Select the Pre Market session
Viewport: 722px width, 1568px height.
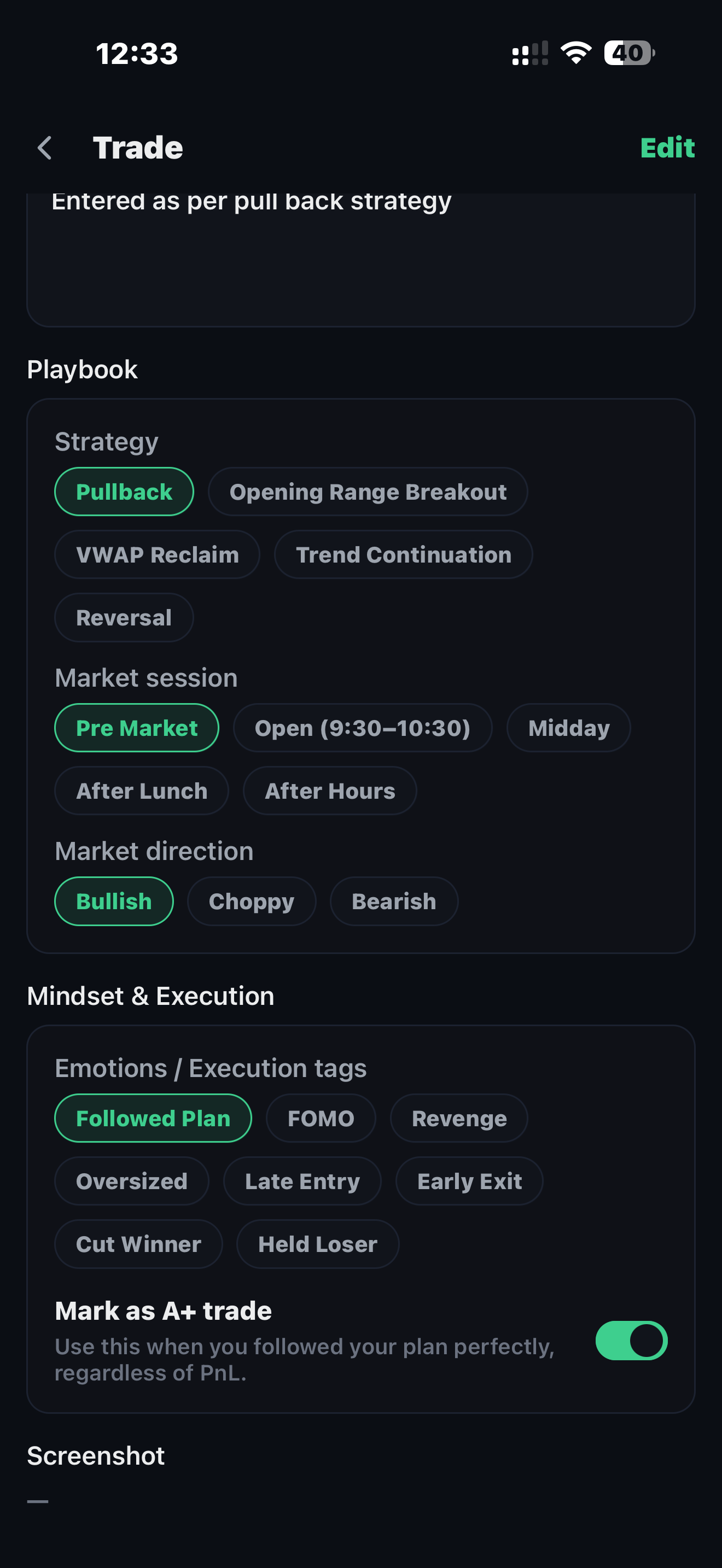point(136,728)
